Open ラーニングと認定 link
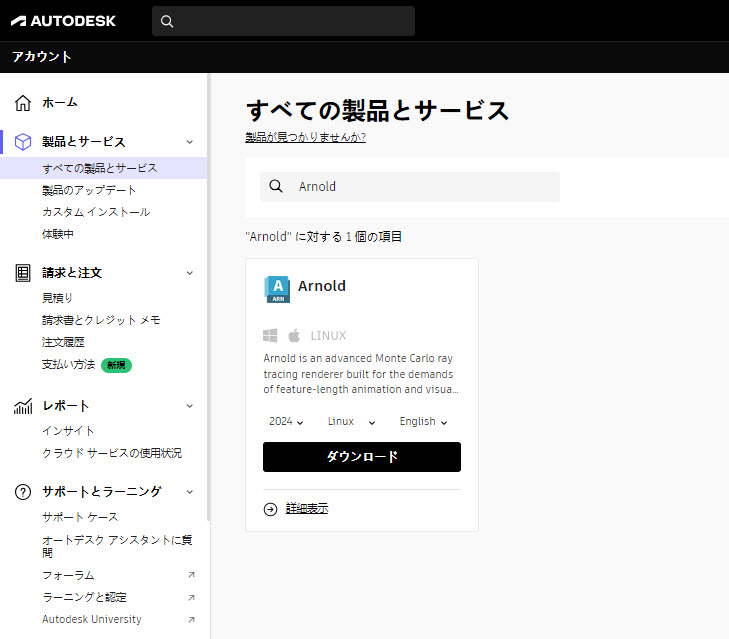Screen dimensions: 729x639 coord(84,597)
